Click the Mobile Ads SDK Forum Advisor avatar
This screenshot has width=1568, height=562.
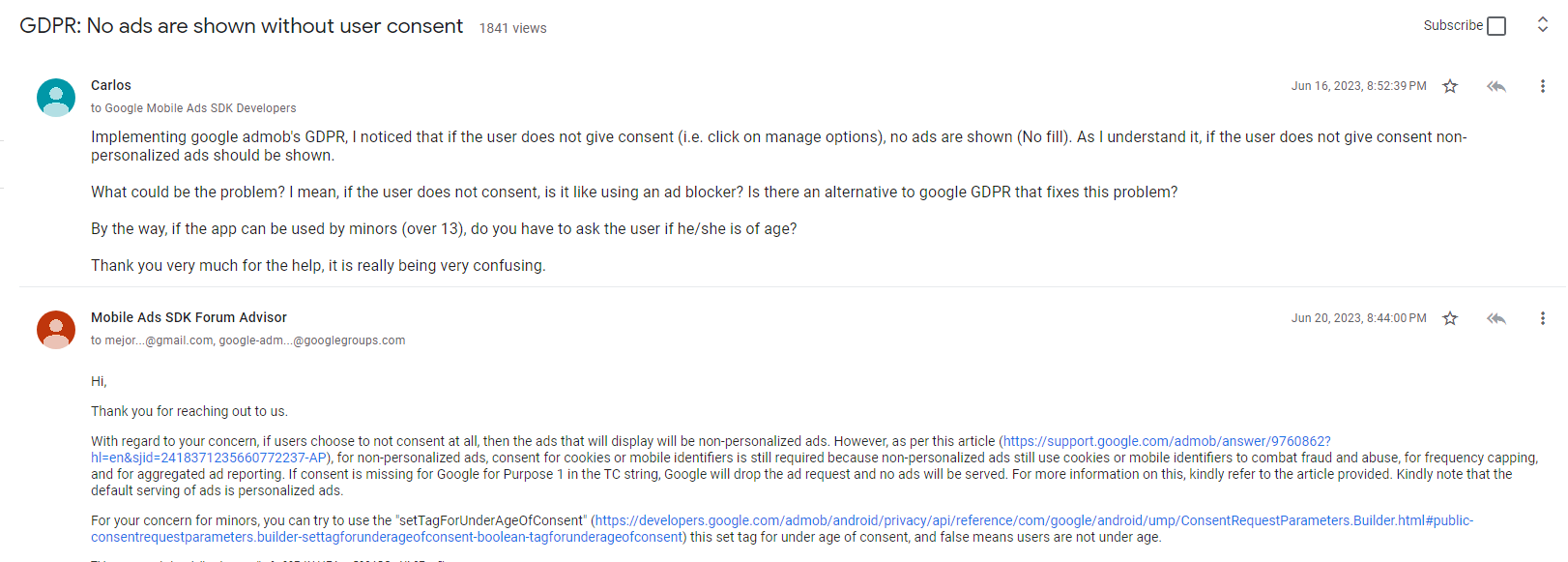pos(55,329)
